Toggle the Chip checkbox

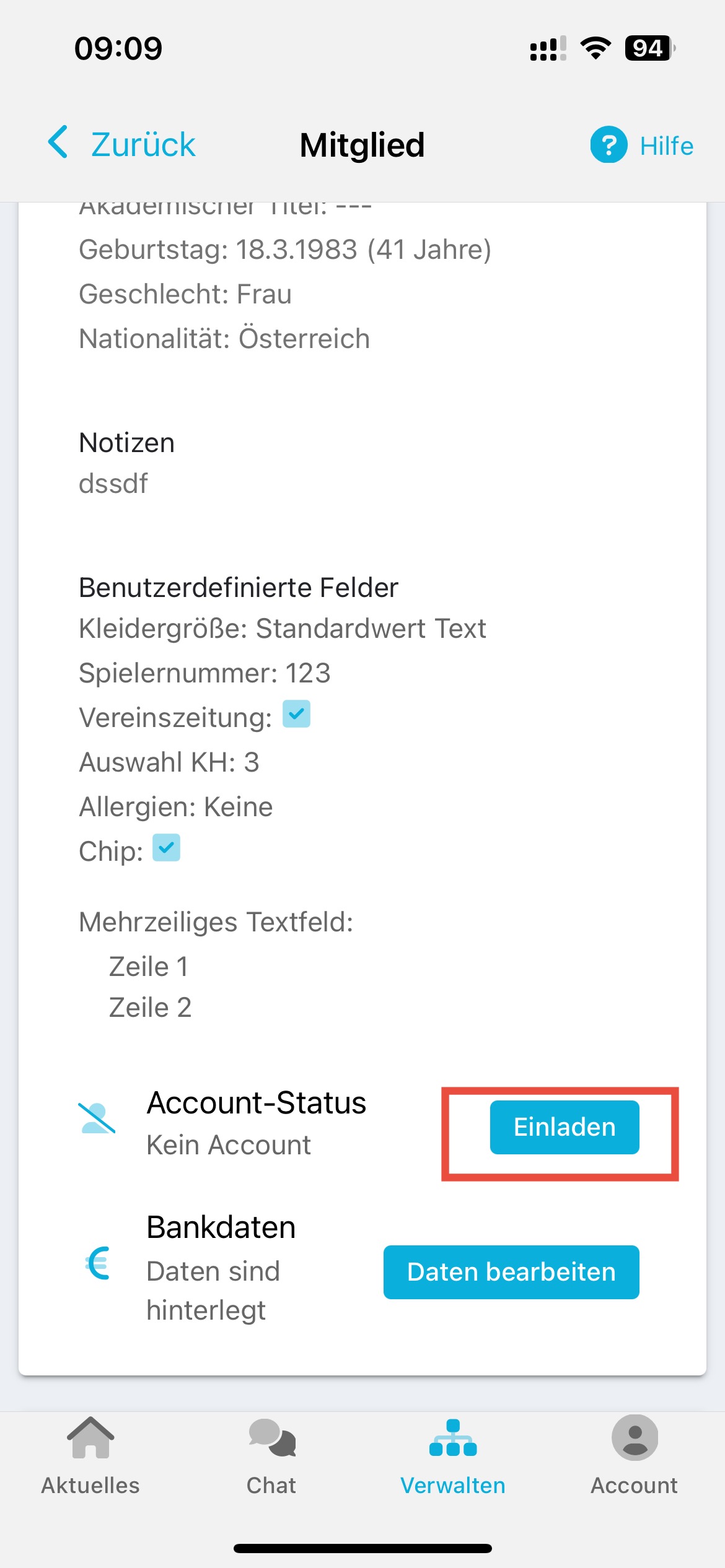click(166, 848)
